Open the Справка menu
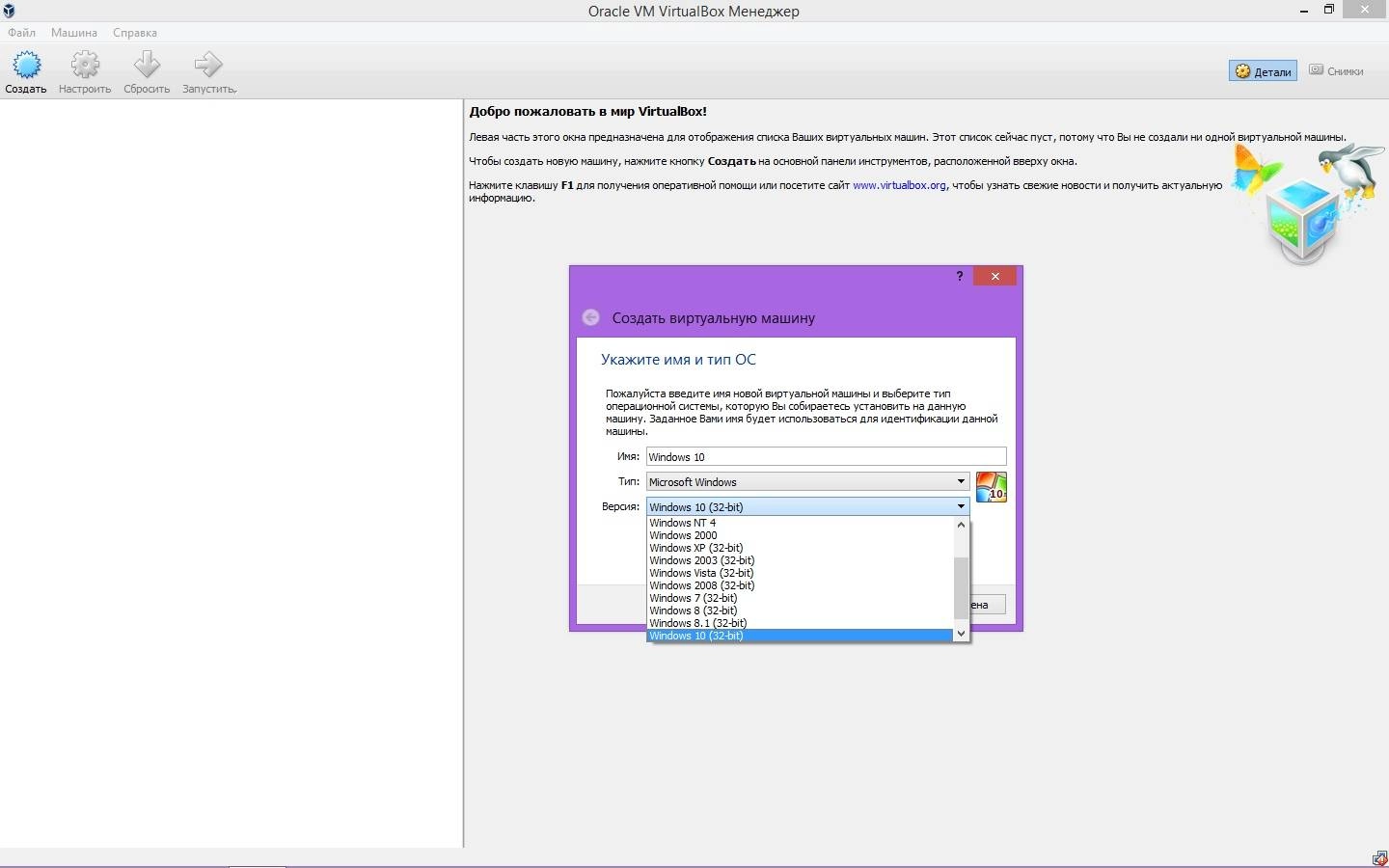1389x868 pixels. coord(135,33)
